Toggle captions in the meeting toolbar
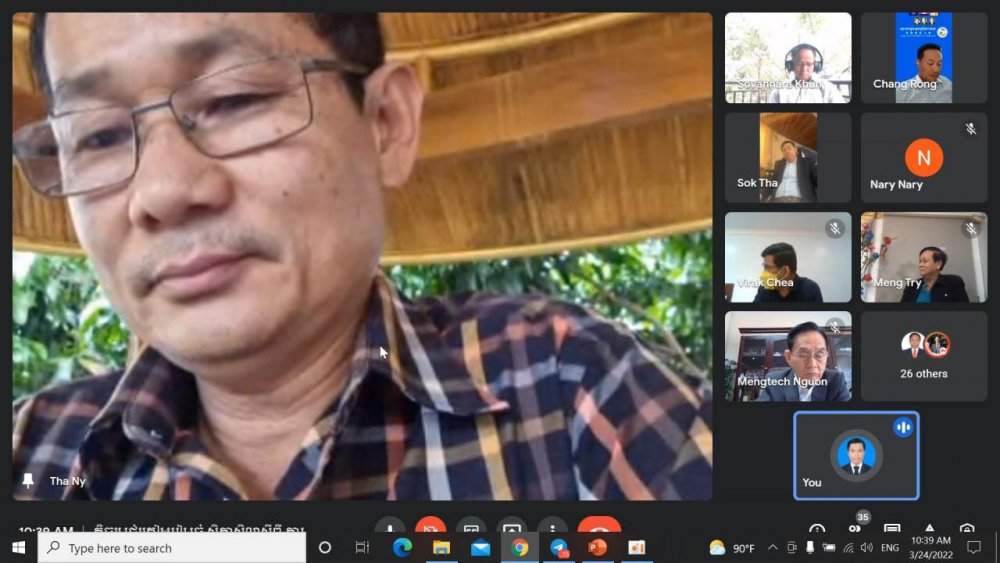Image resolution: width=1000 pixels, height=563 pixels. click(471, 529)
